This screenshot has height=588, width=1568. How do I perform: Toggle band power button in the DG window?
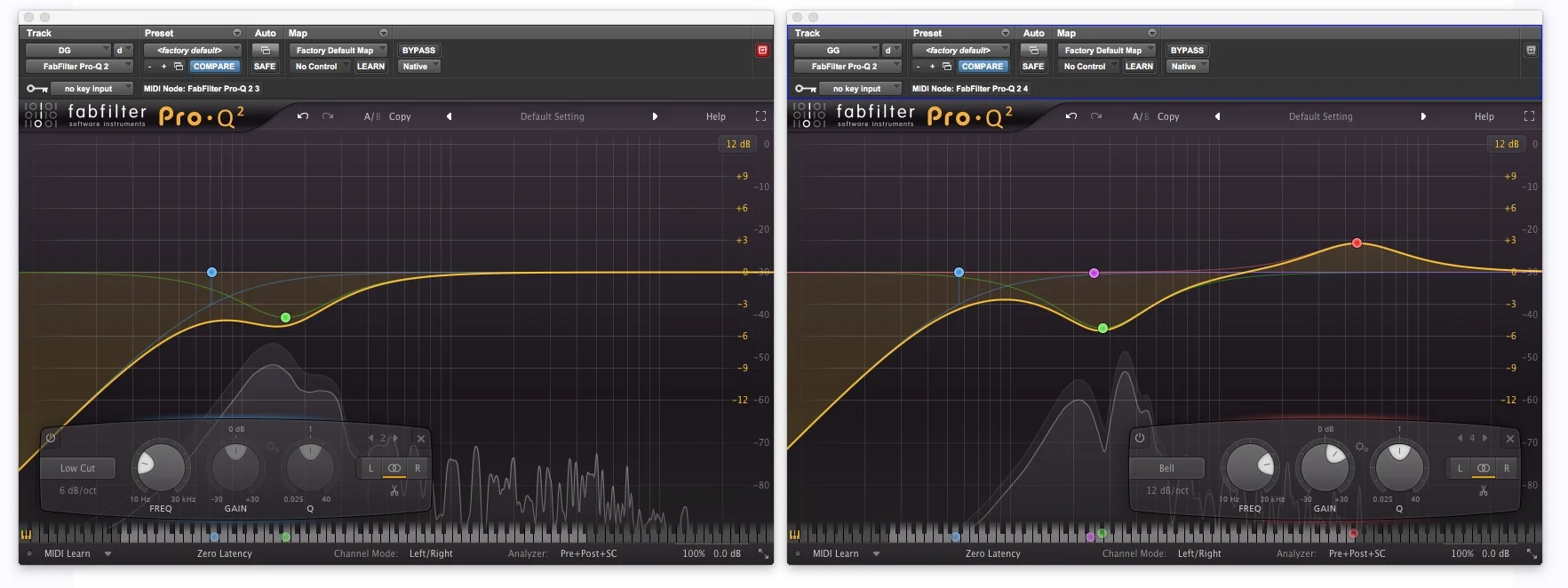pyautogui.click(x=51, y=438)
